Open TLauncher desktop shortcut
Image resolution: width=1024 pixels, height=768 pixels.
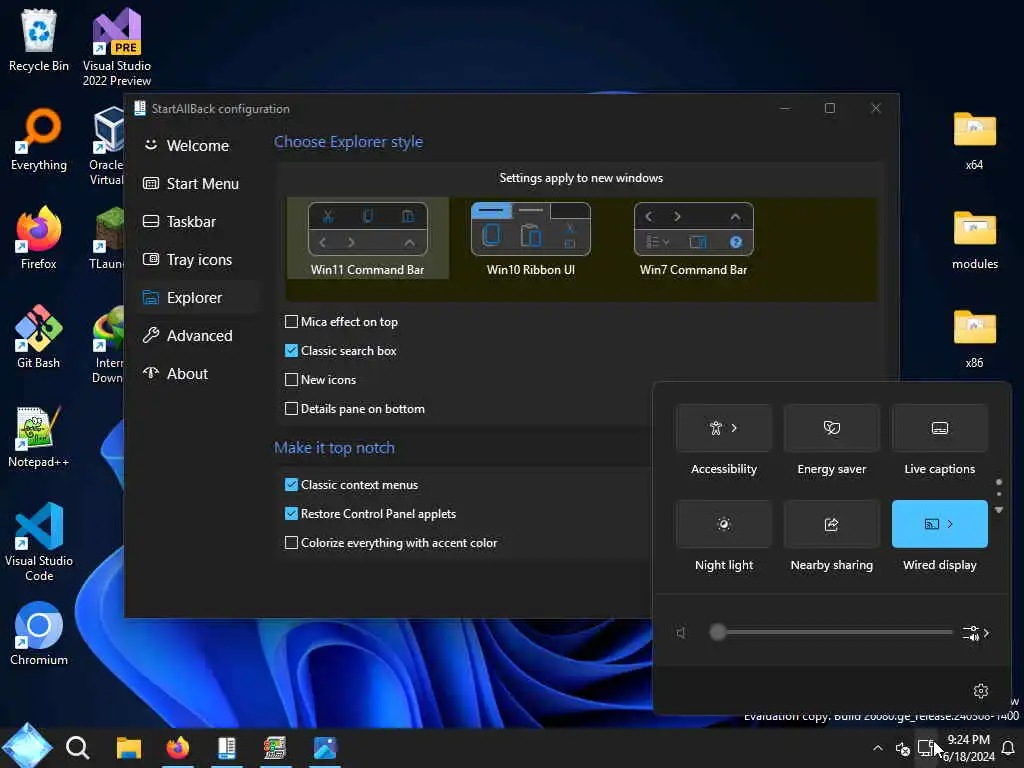pos(106,238)
